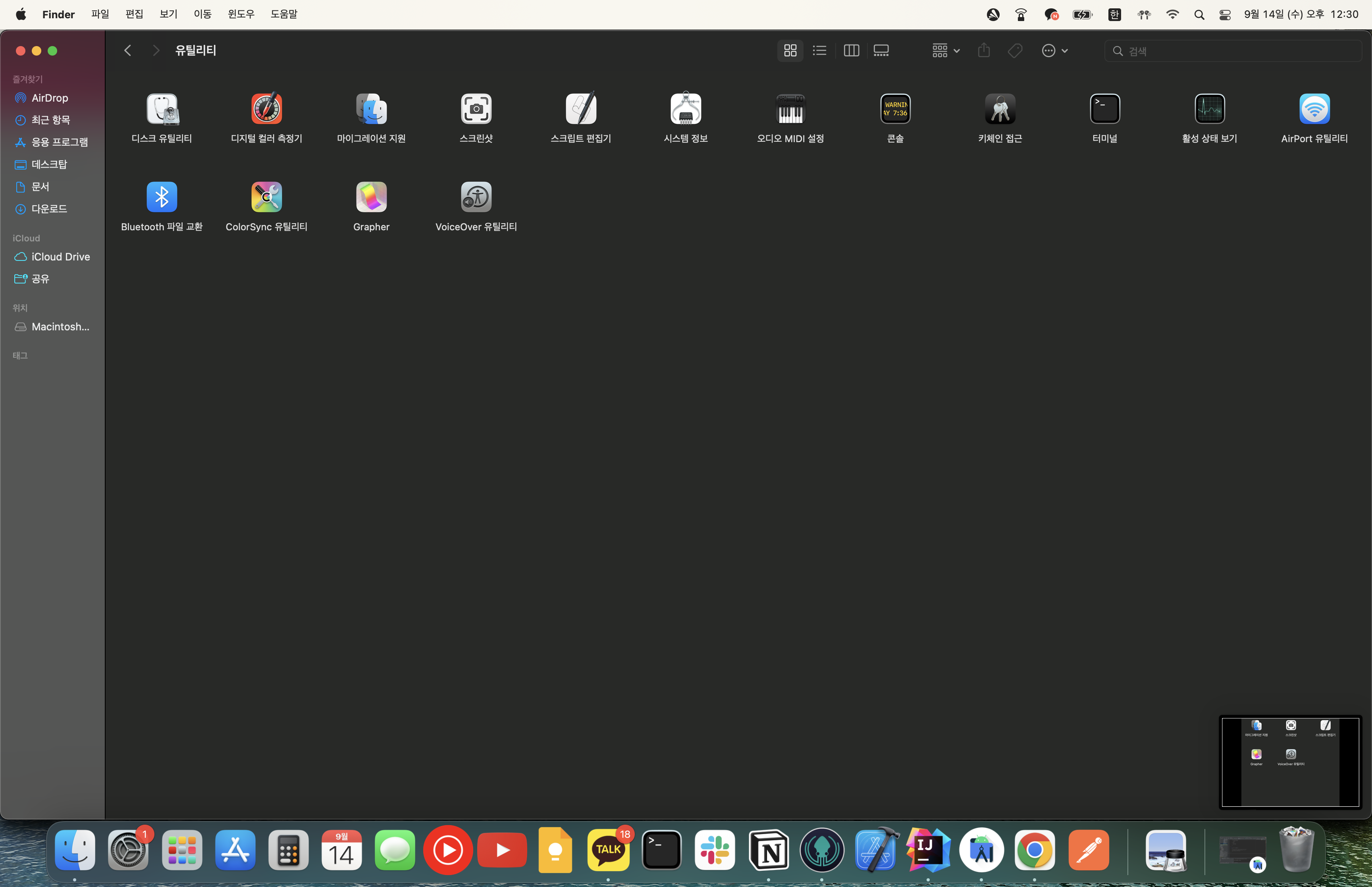The height and width of the screenshot is (887, 1372).
Task: Select the 스크린샷 app icon
Action: (476, 109)
